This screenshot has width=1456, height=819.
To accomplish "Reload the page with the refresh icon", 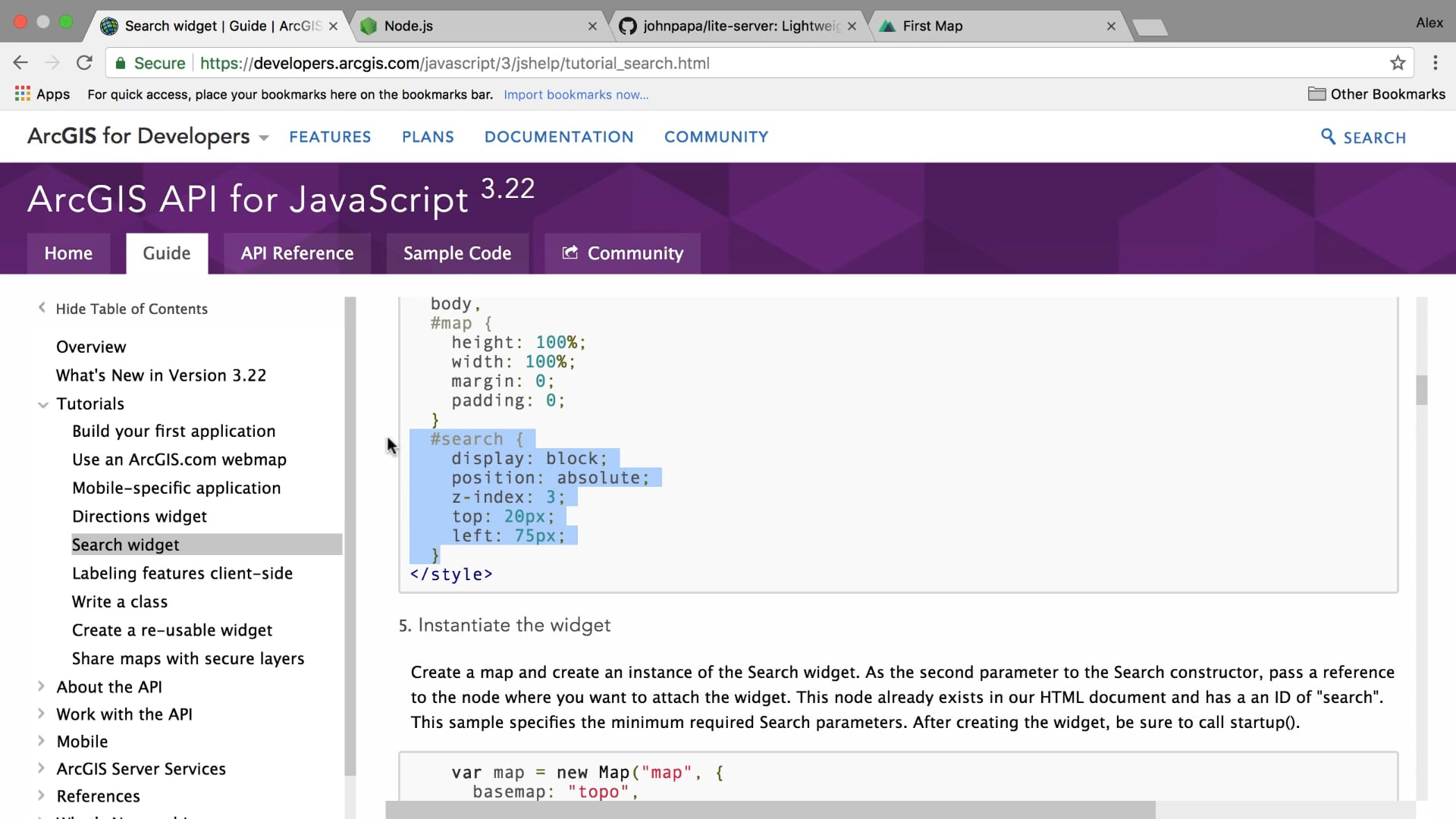I will pos(84,63).
